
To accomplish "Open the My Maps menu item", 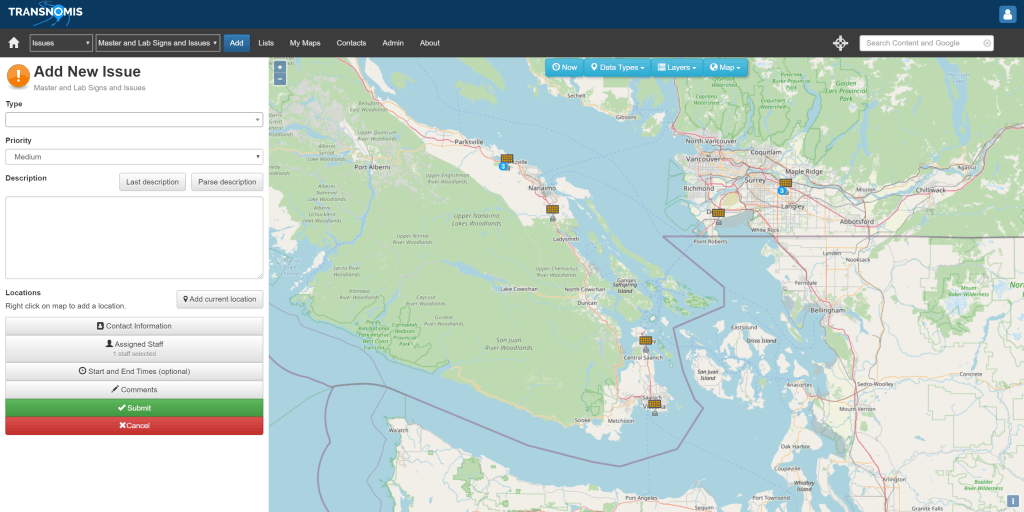I will pos(305,43).
